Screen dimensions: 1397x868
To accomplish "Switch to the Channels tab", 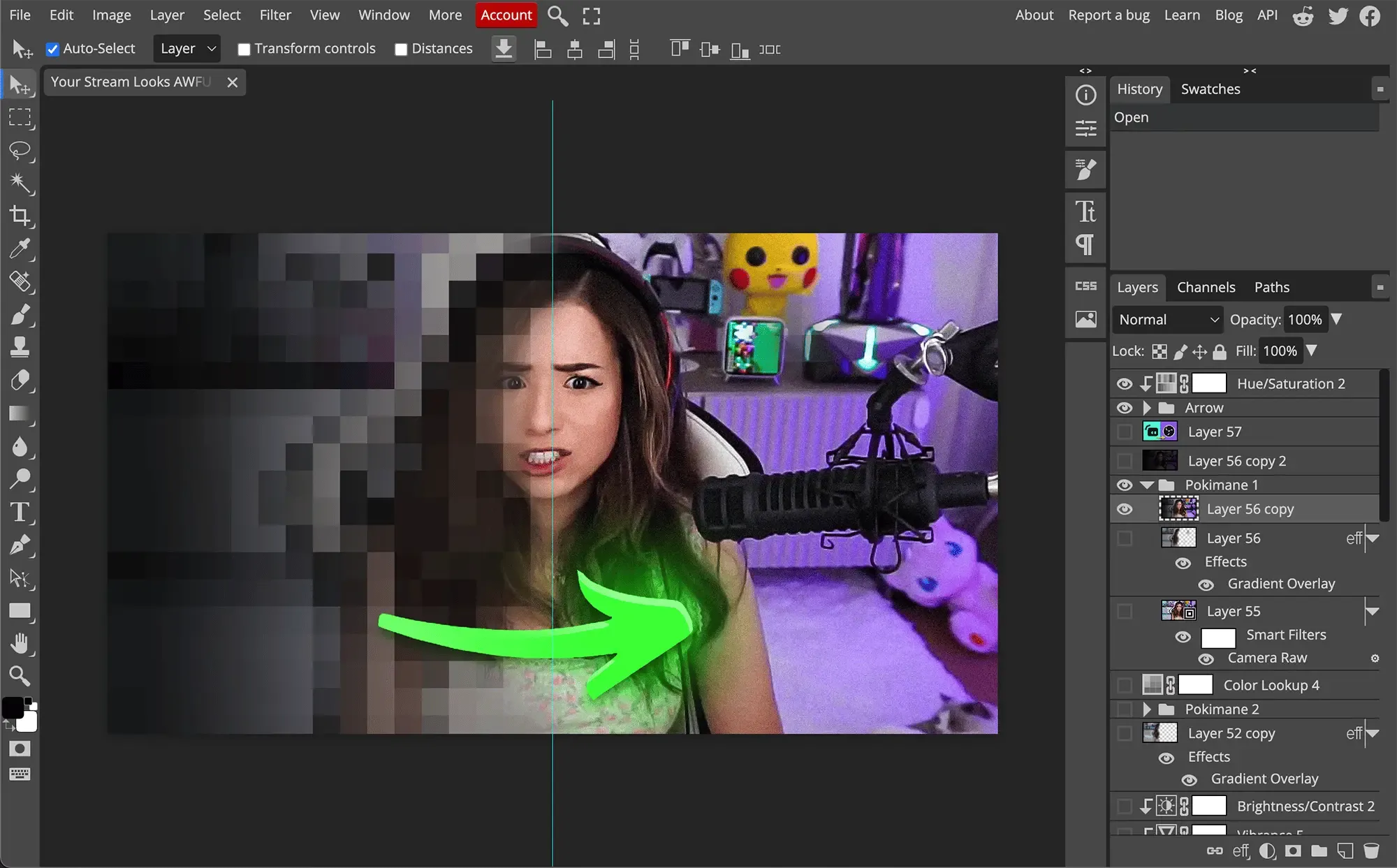I will (x=1206, y=288).
